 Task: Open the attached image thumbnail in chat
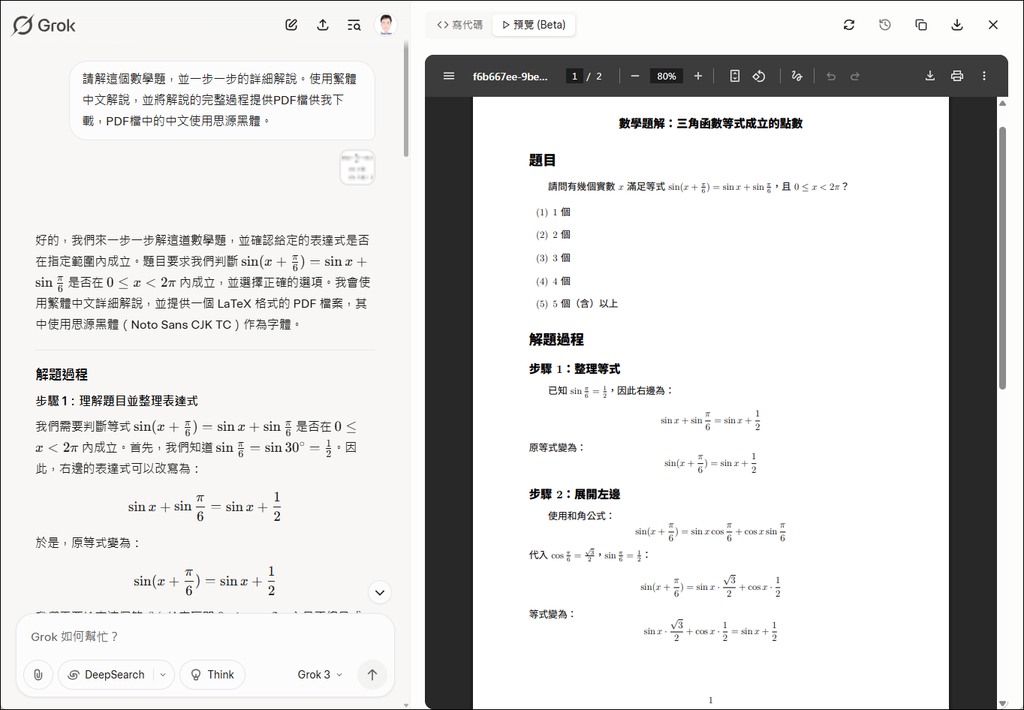pyautogui.click(x=357, y=167)
